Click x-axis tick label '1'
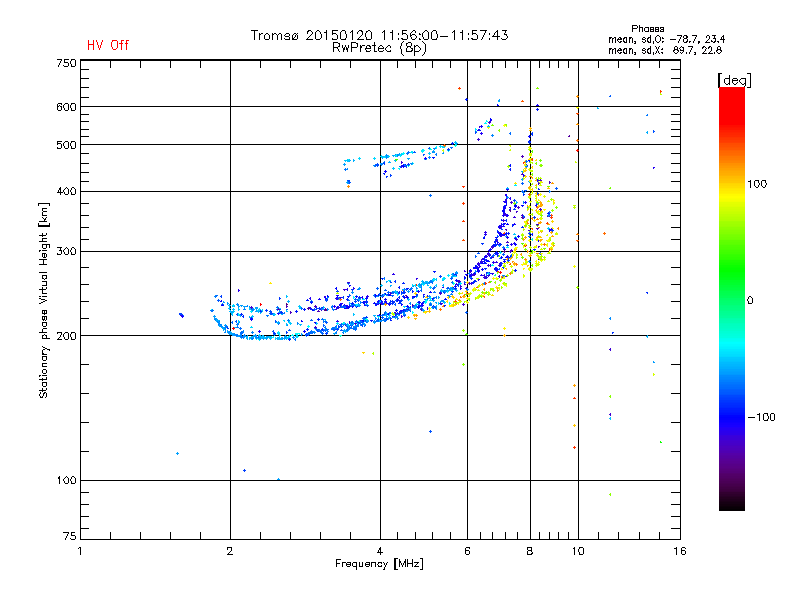The width and height of the screenshot is (800, 600). 80,551
